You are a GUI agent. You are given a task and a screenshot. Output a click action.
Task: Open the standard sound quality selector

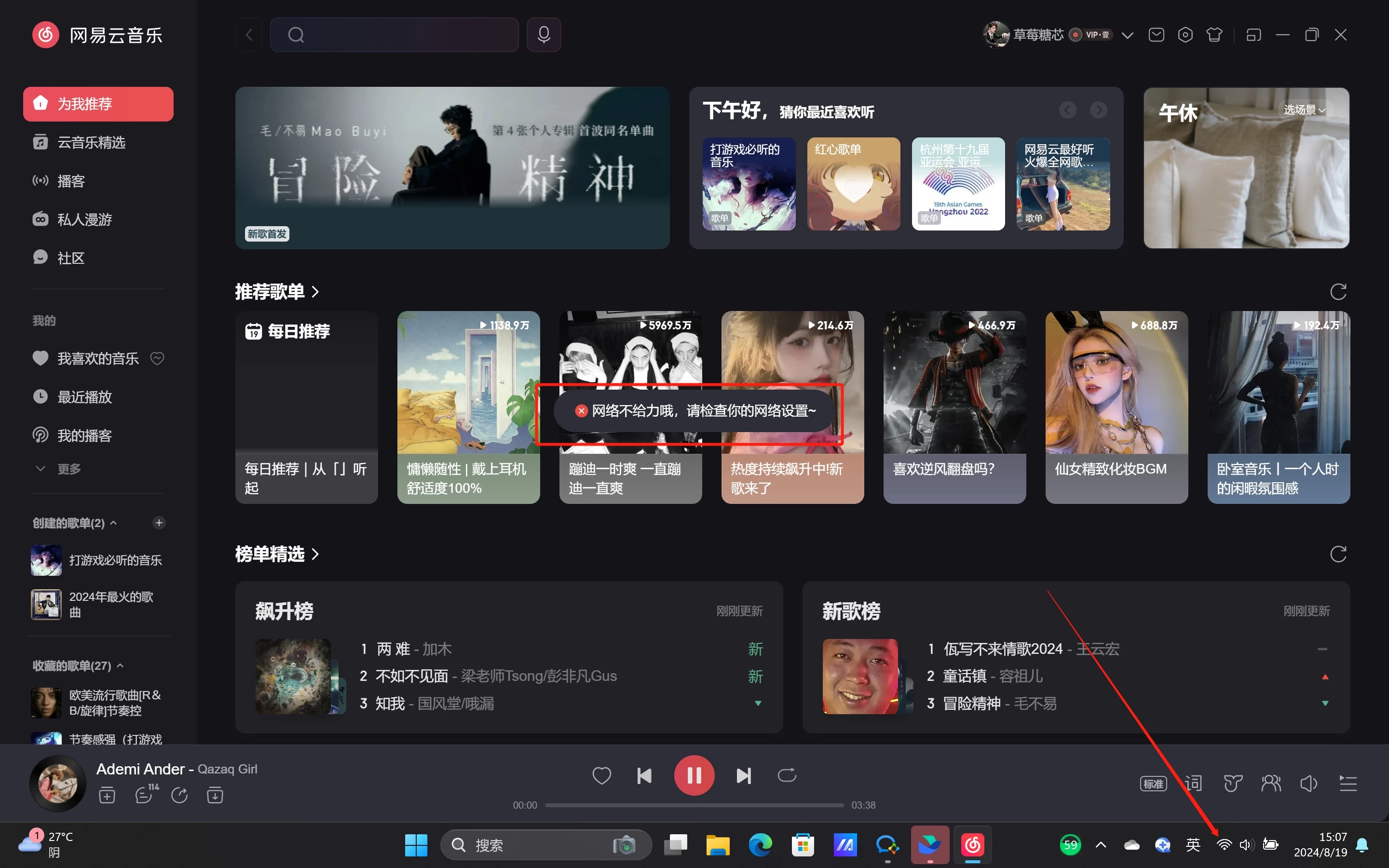point(1153,784)
